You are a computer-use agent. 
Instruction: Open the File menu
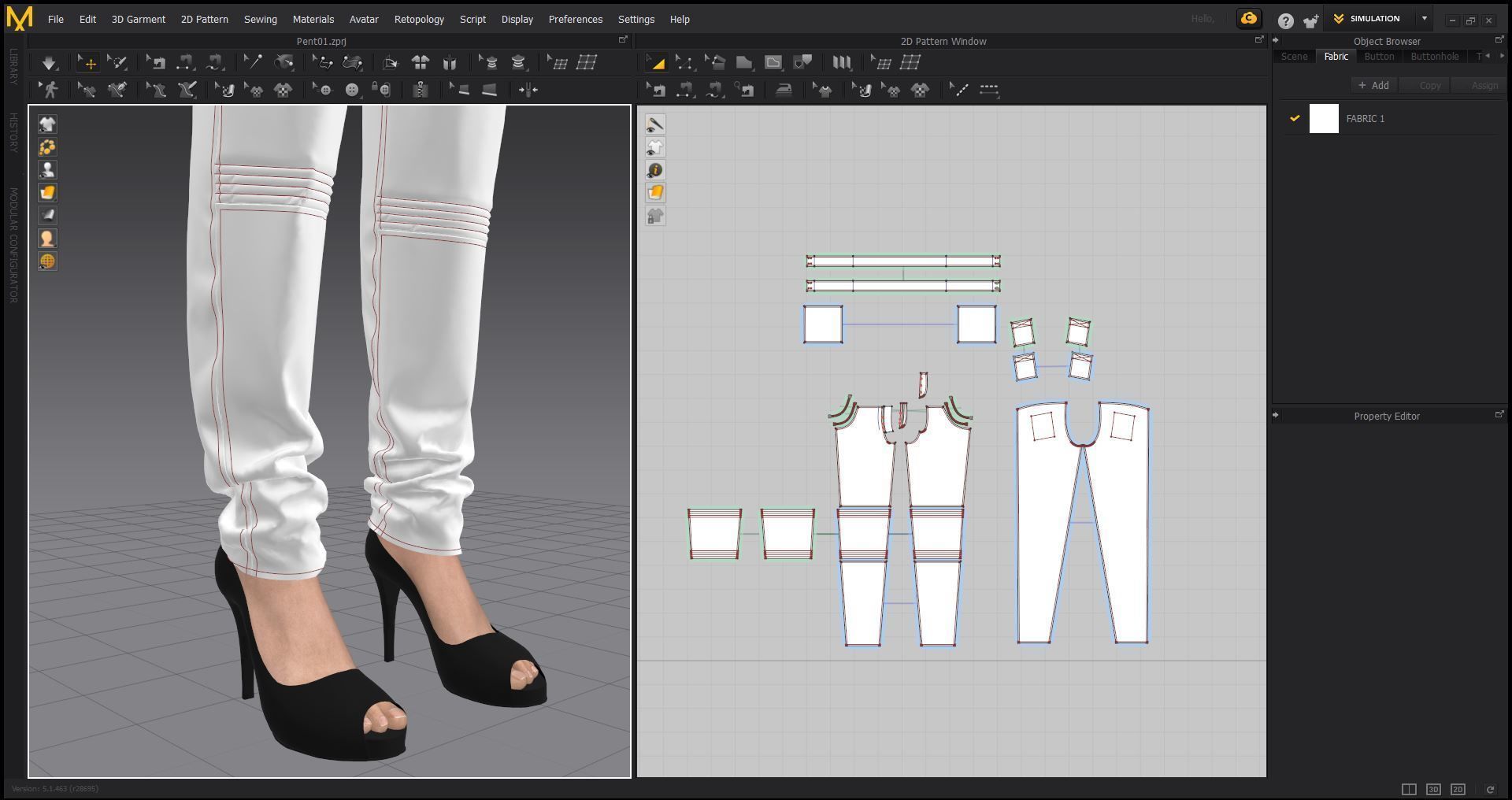click(x=55, y=19)
